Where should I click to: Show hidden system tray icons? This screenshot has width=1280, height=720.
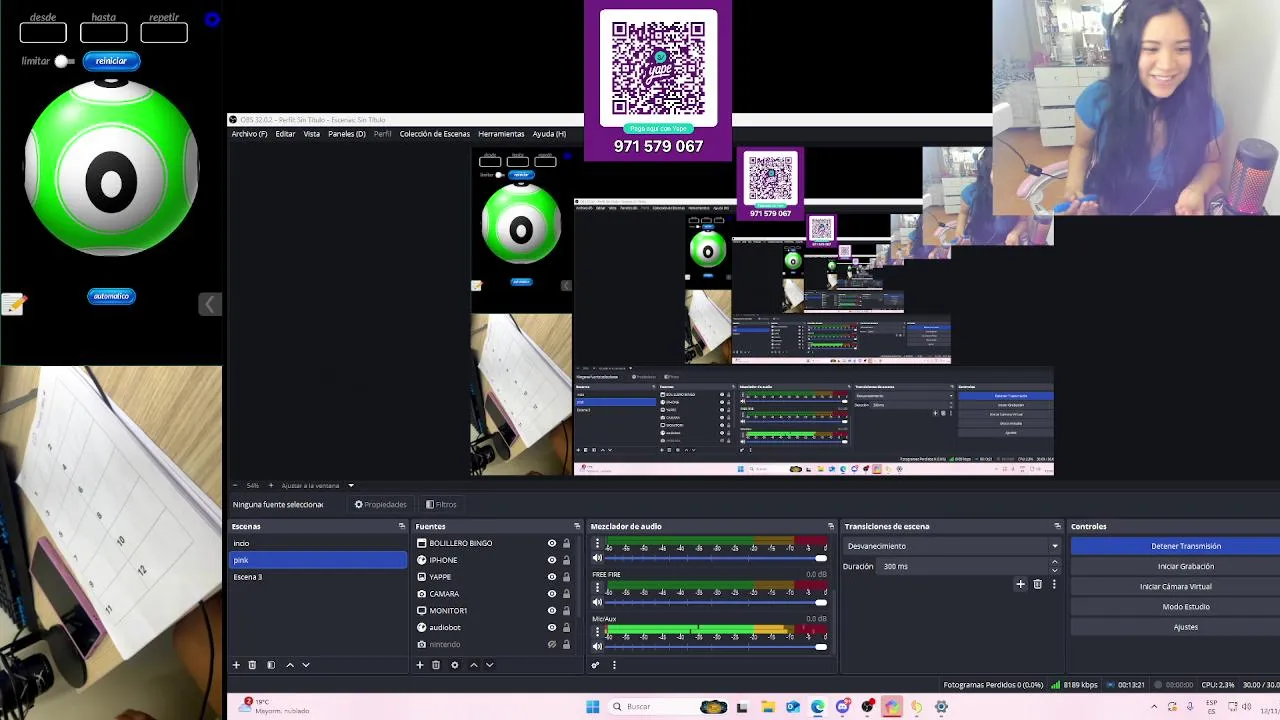pyautogui.click(x=1154, y=707)
